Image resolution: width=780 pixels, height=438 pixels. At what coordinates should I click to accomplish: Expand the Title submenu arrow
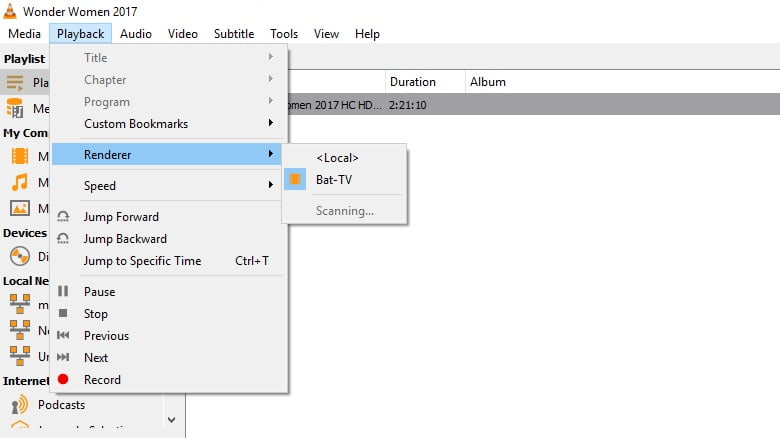click(x=271, y=57)
